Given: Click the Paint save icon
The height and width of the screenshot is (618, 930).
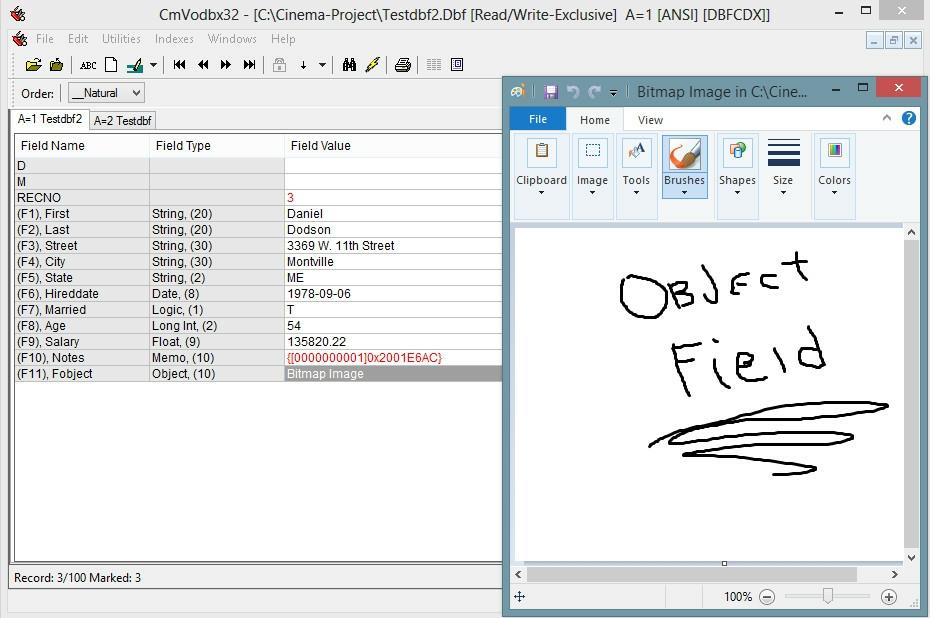Looking at the screenshot, I should 550,91.
